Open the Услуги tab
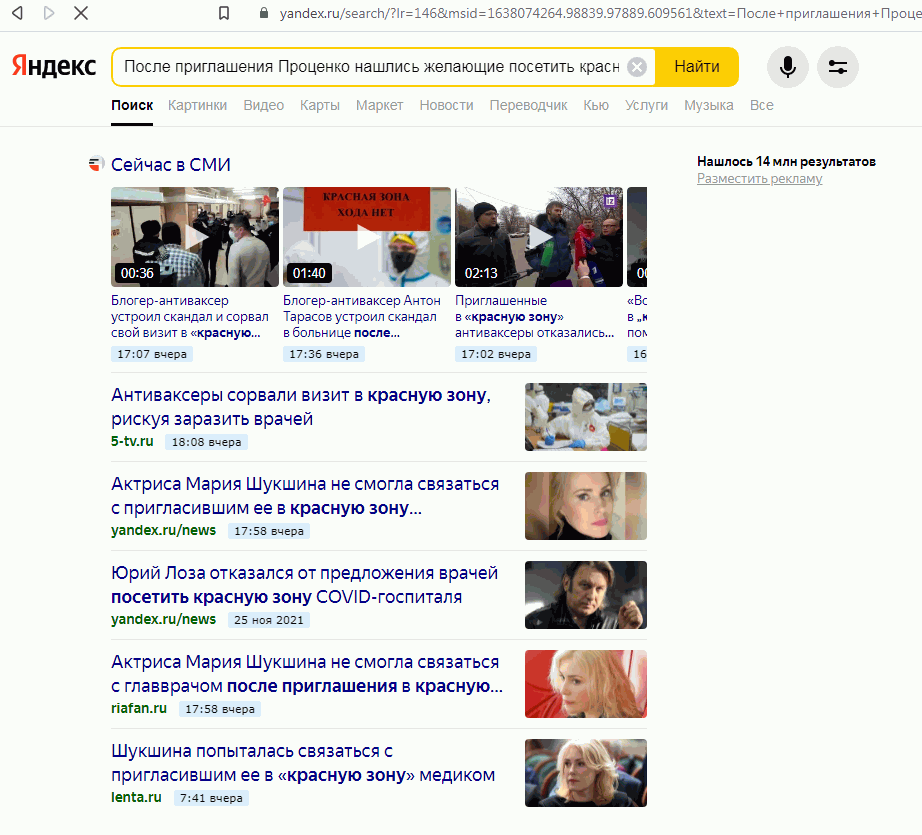Screen dimensions: 922x835 tap(646, 105)
